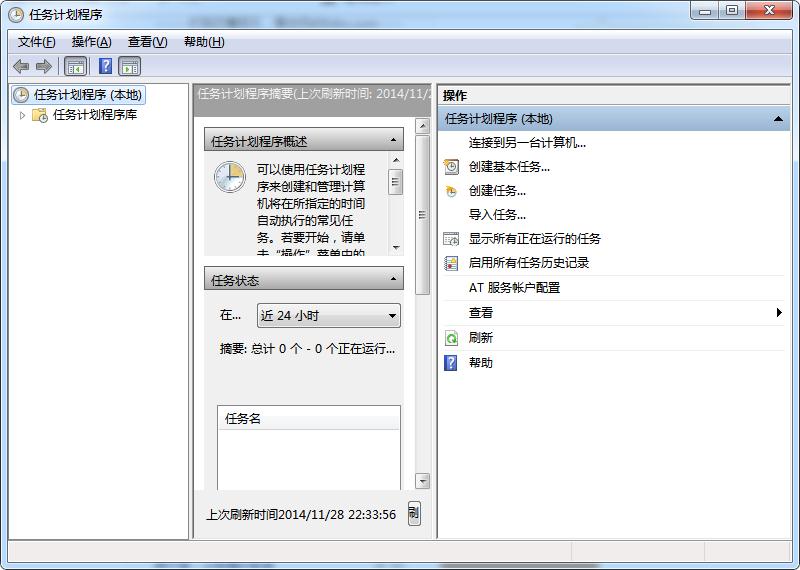This screenshot has width=800, height=570.
Task: Click the 任务计划程序库 folder icon
Action: (x=40, y=115)
